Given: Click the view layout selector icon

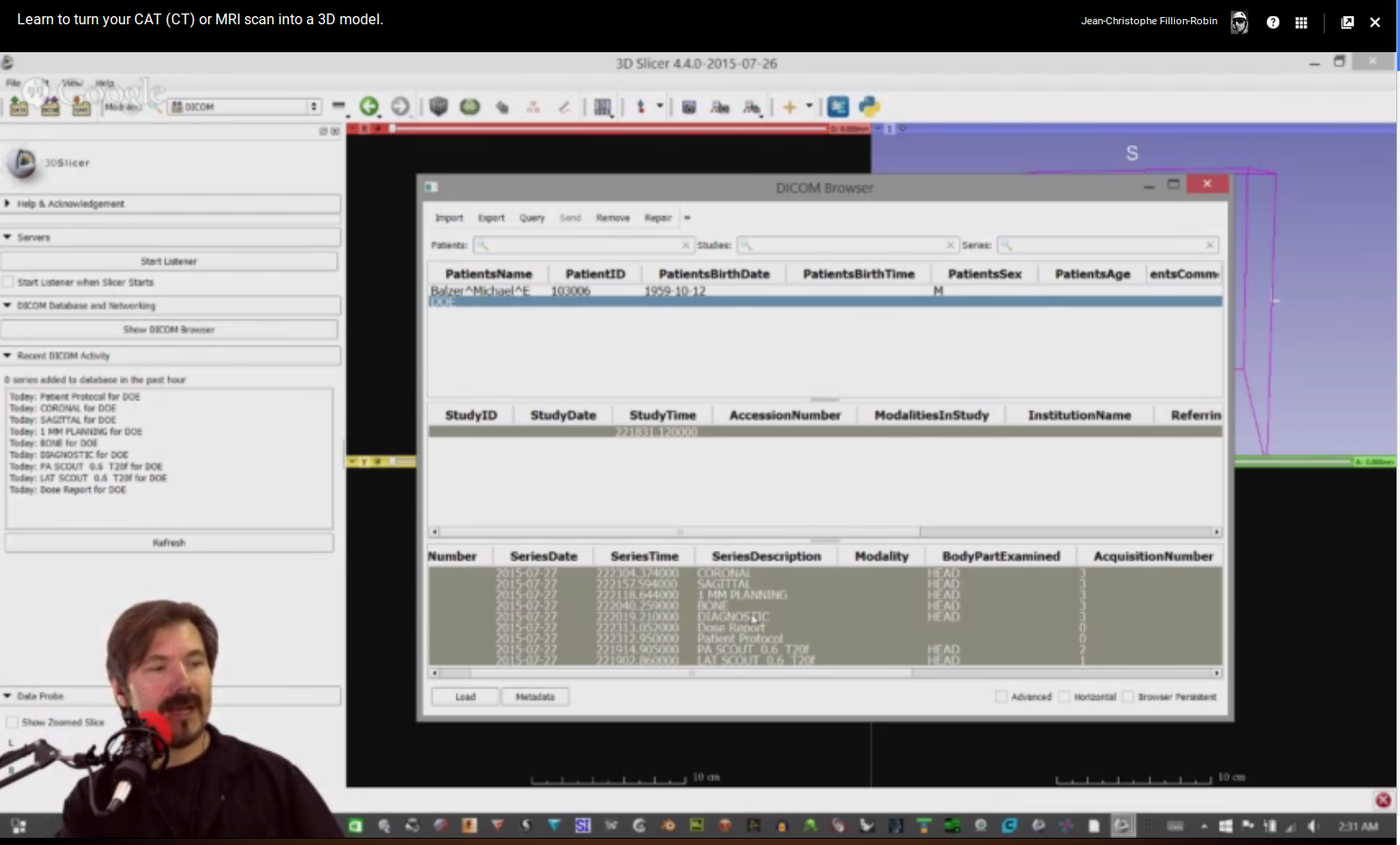Looking at the screenshot, I should [x=603, y=106].
